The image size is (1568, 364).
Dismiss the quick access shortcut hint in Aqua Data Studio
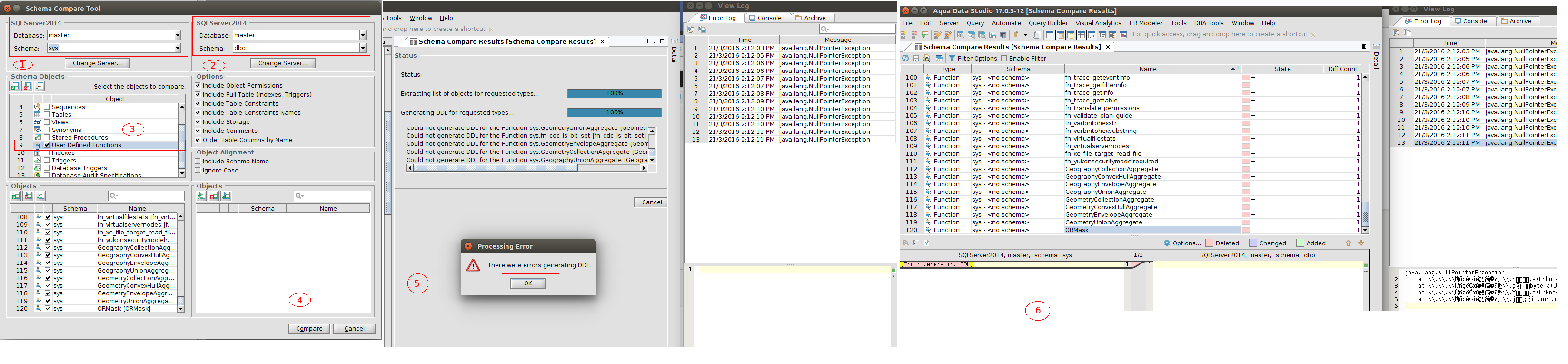[x=1313, y=35]
